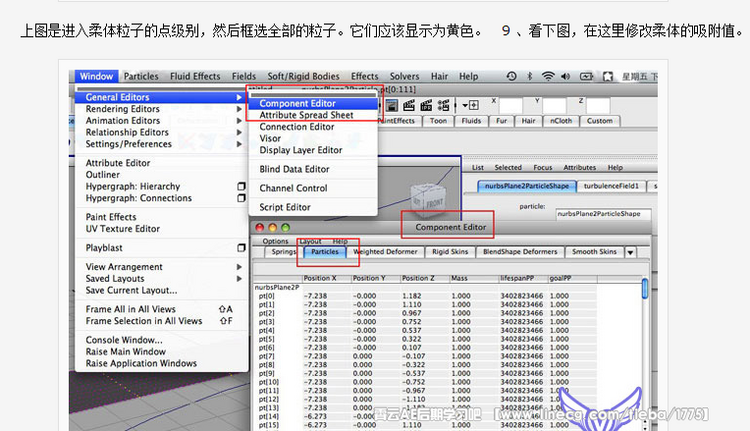
Task: Select the Fluids shelf tab
Action: pyautogui.click(x=471, y=121)
